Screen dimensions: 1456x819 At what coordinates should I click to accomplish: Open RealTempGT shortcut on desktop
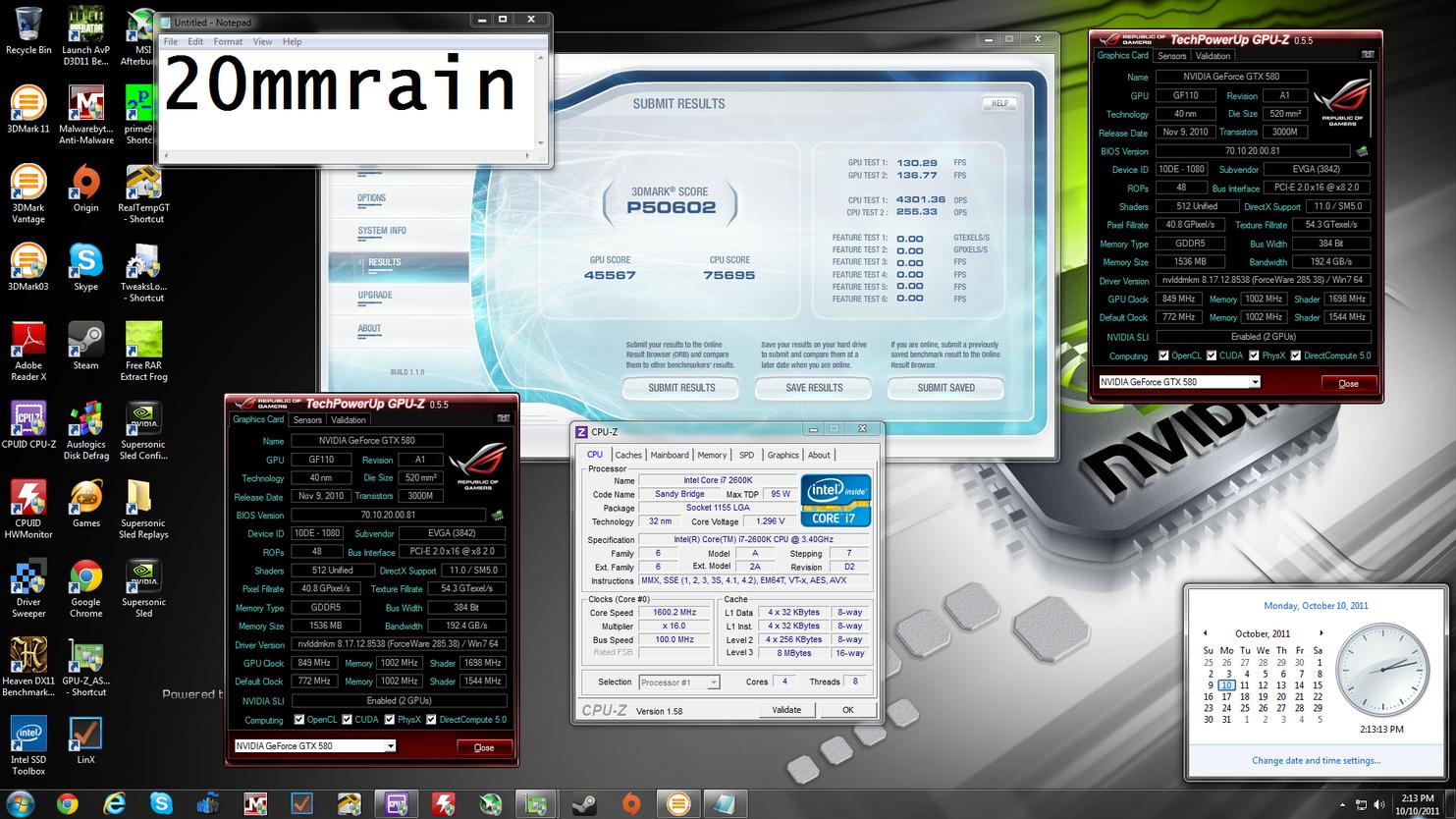143,194
